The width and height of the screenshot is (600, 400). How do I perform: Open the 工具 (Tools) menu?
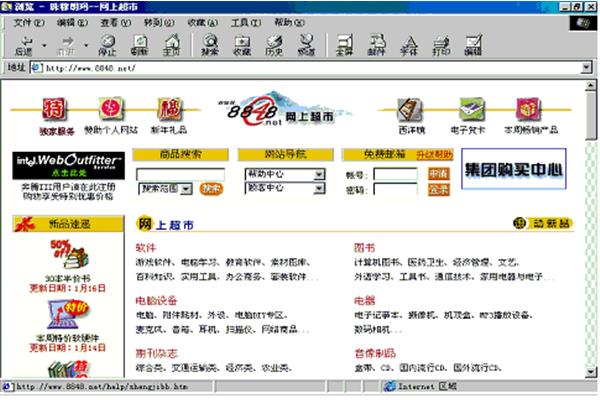(x=240, y=21)
